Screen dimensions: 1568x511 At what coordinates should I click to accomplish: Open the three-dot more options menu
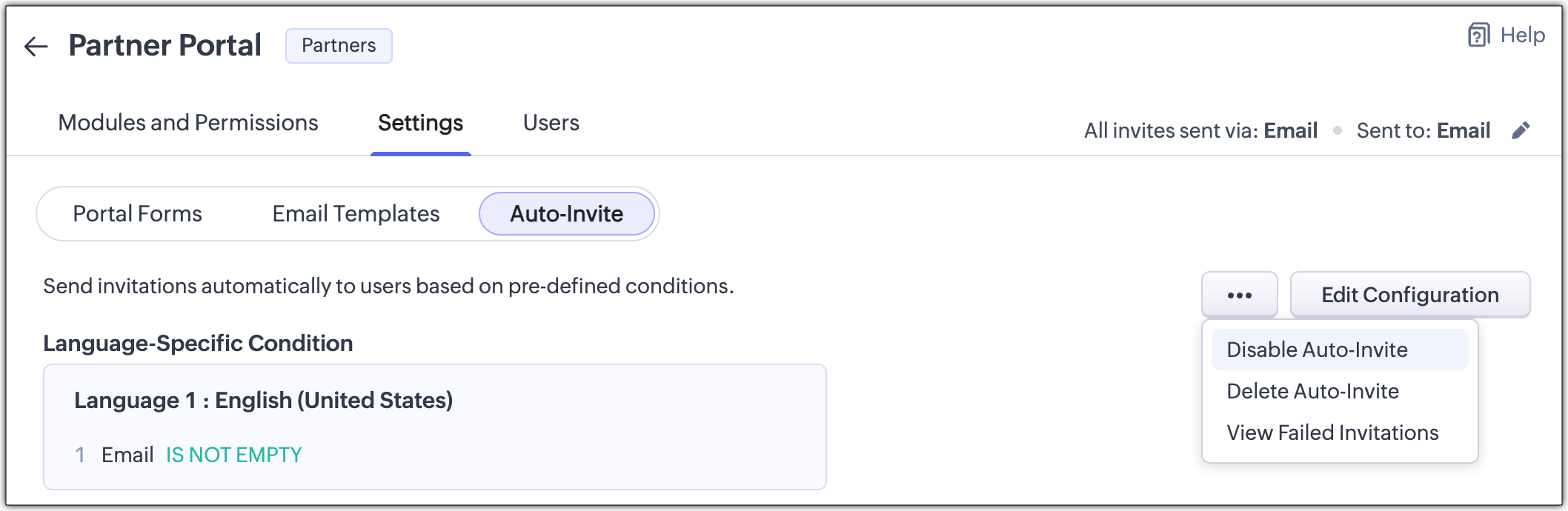tap(1239, 295)
